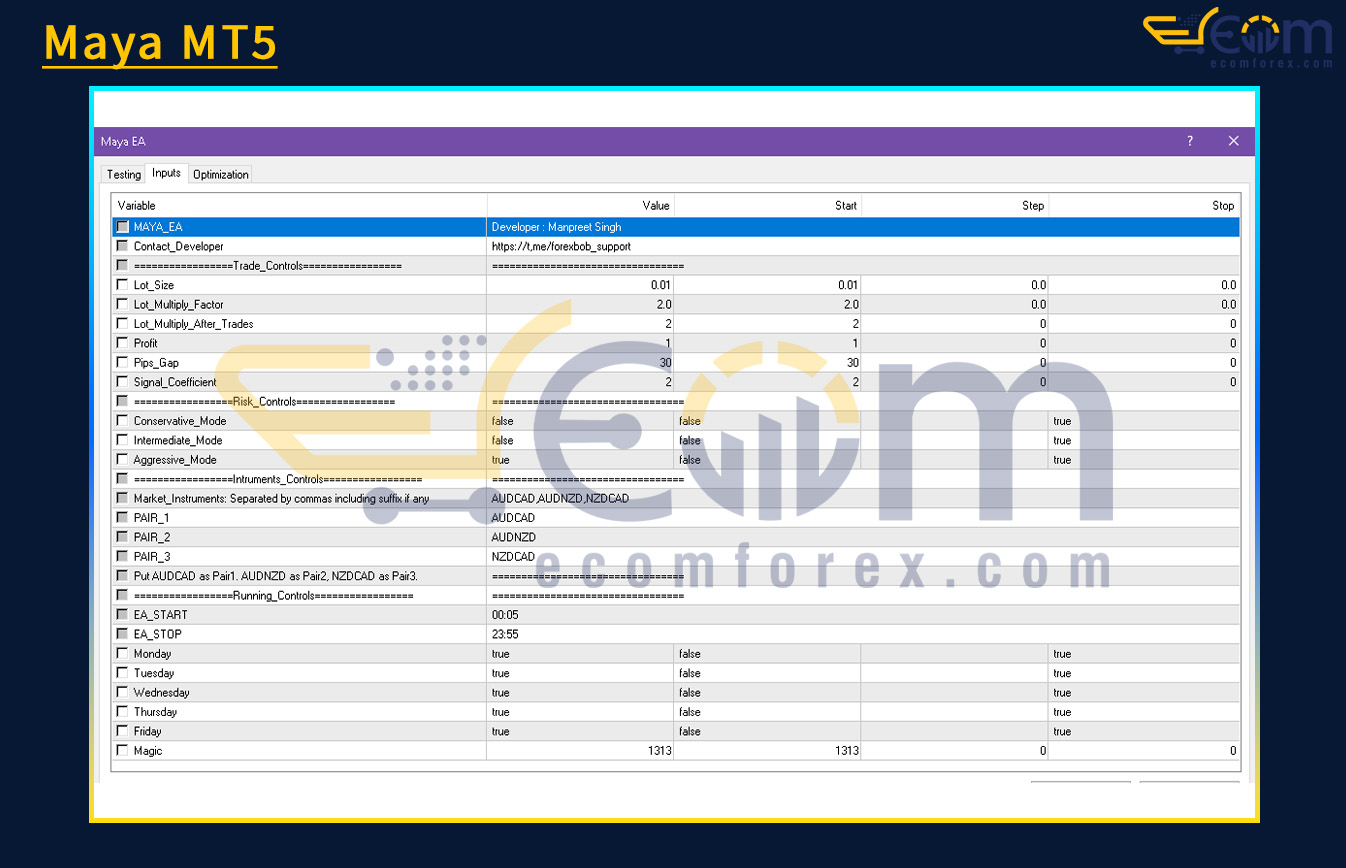The image size is (1346, 868).
Task: Click the Maya MT5 heading
Action: pyautogui.click(x=160, y=43)
